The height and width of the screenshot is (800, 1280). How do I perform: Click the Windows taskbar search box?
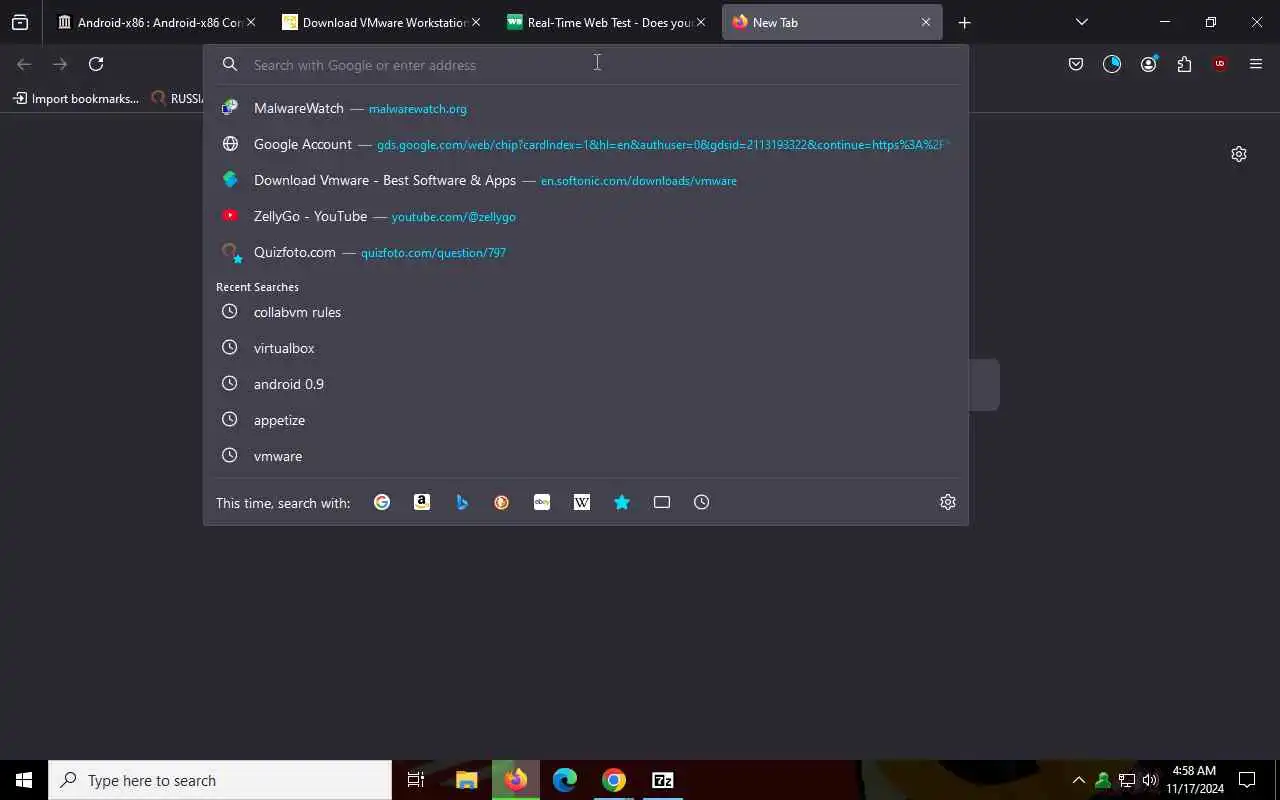tap(220, 780)
